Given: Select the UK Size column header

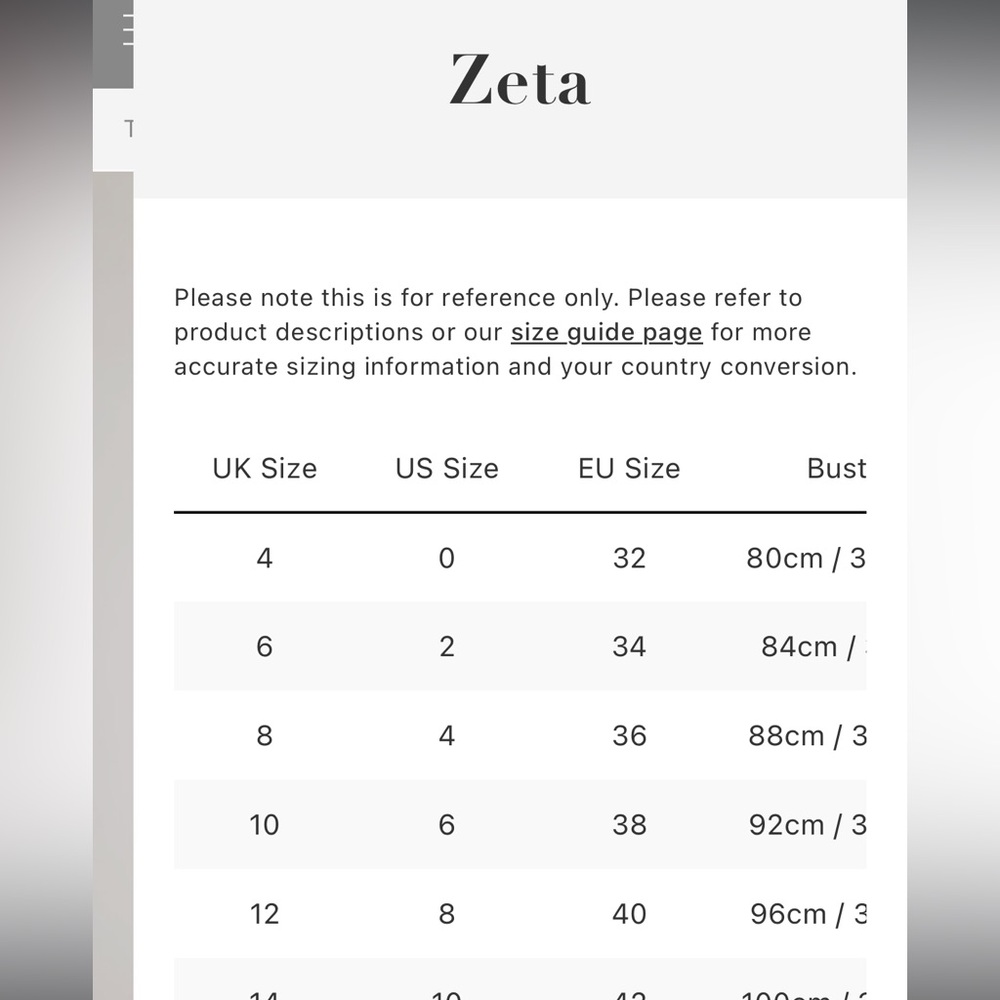Looking at the screenshot, I should (x=265, y=469).
